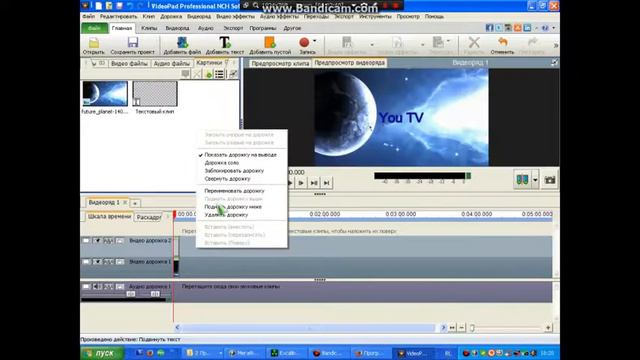The image size is (640, 360).
Task: Open the Инструменты menu in menu bar
Action: (375, 17)
